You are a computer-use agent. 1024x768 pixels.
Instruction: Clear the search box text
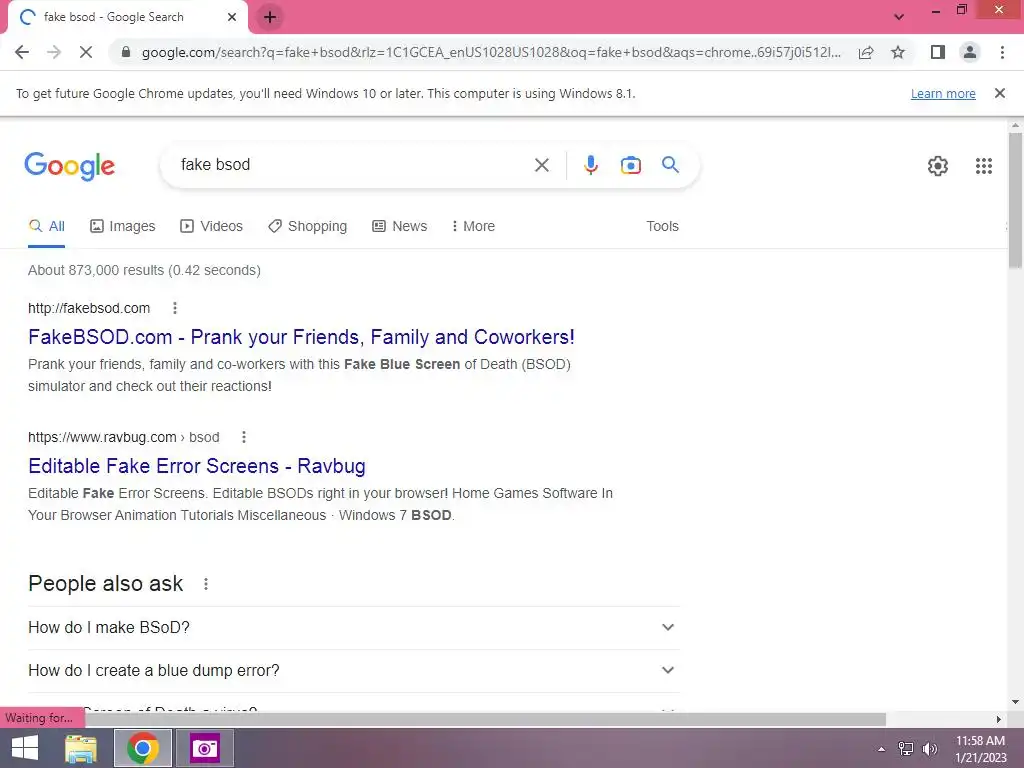point(541,165)
